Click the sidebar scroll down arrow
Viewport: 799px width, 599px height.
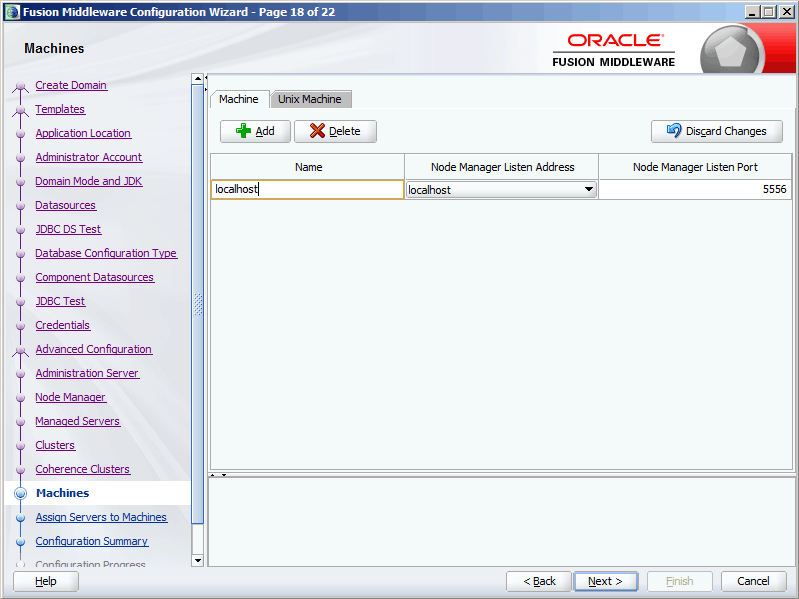point(197,560)
